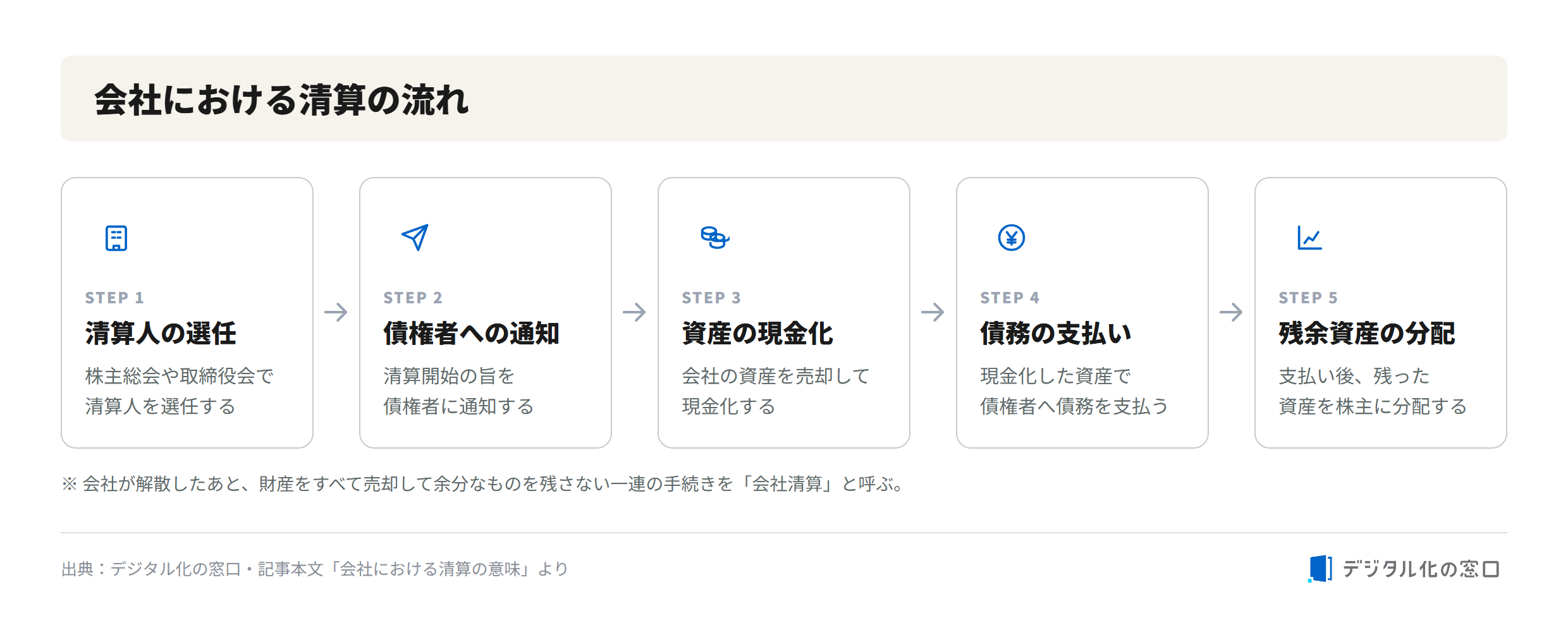This screenshot has width=1568, height=642.
Task: Click the デジタル化の窓口 logo text
Action: coord(1421,569)
